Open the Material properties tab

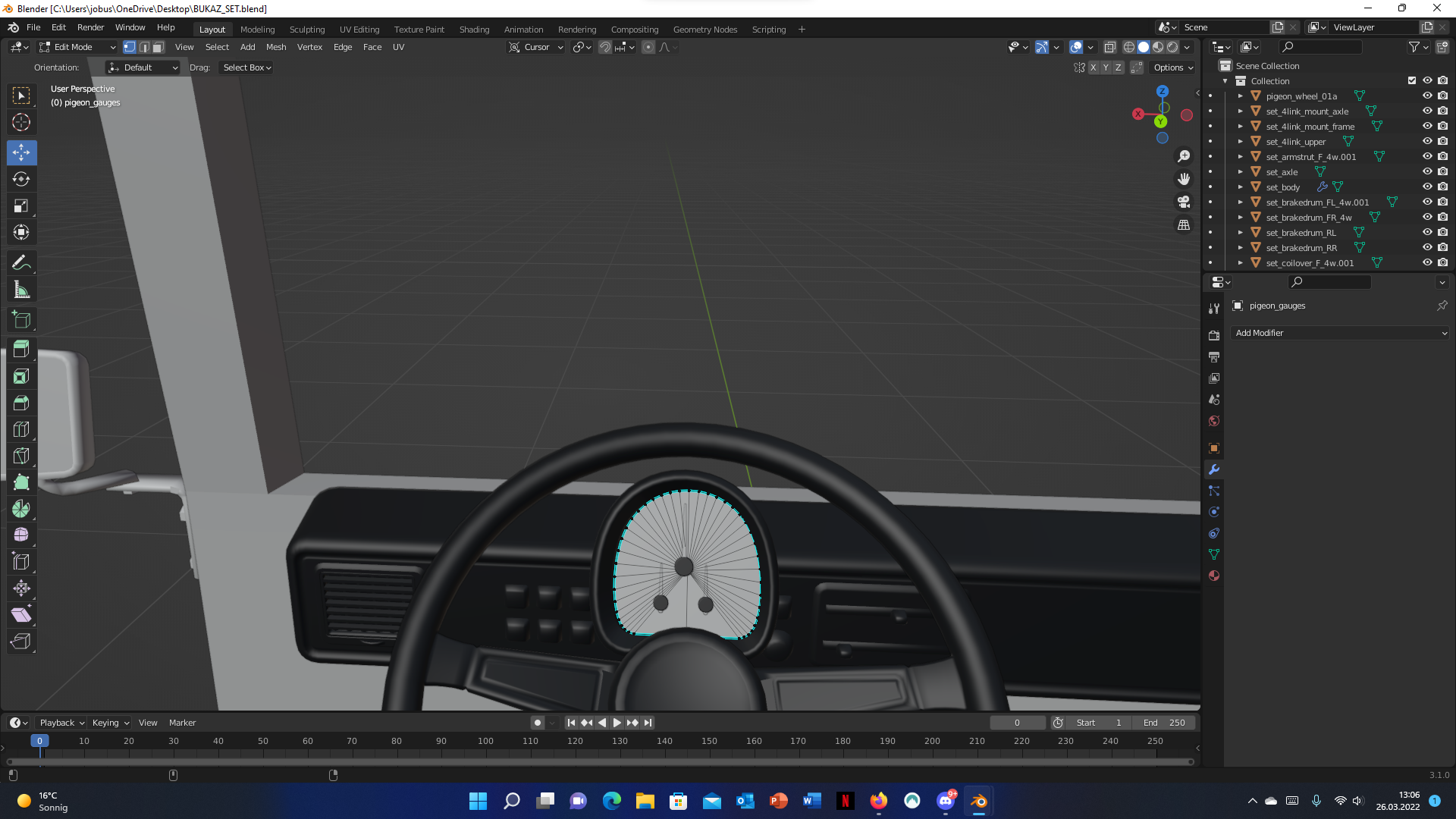click(1214, 576)
